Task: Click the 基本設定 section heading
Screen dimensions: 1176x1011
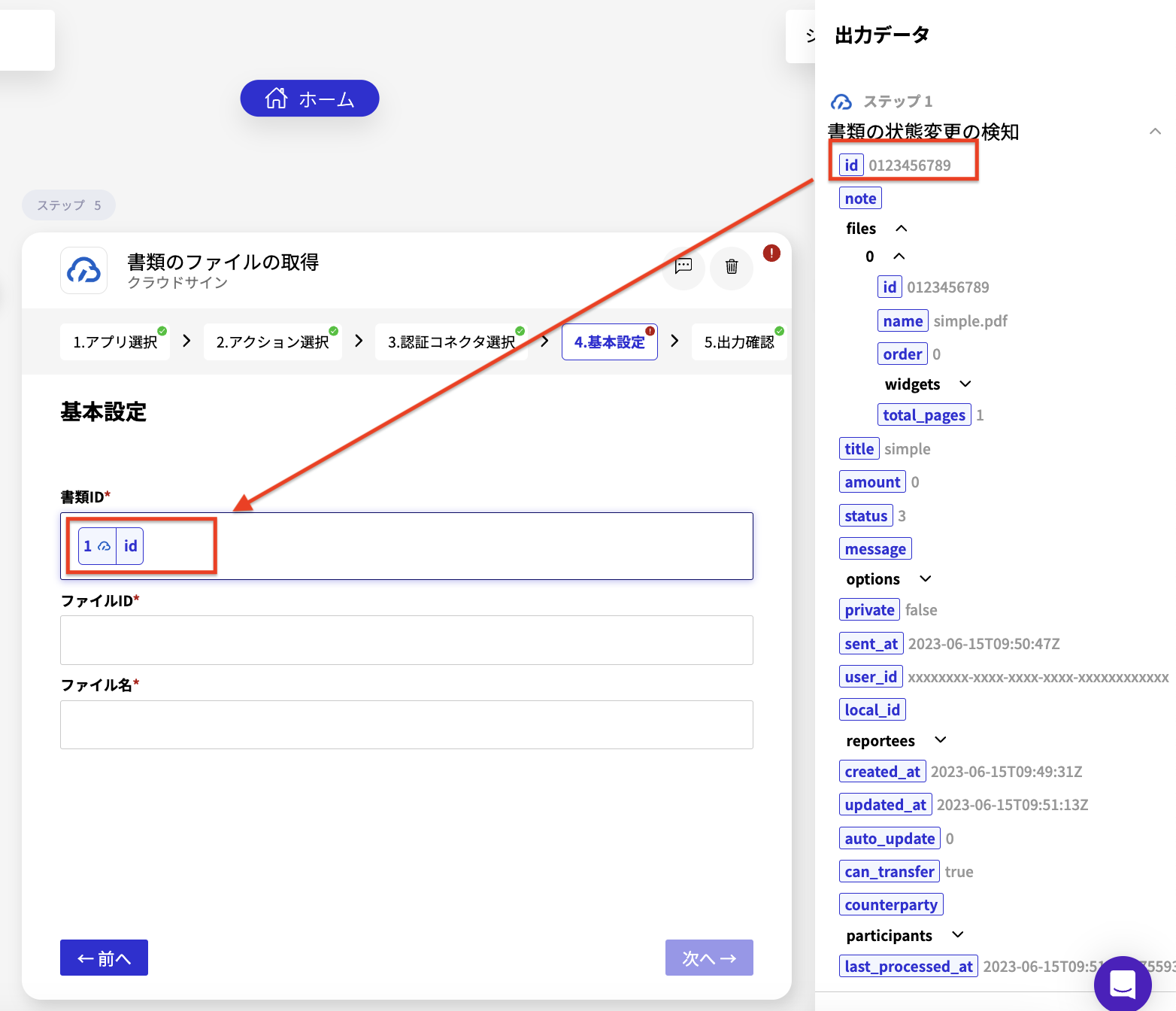Action: point(104,412)
